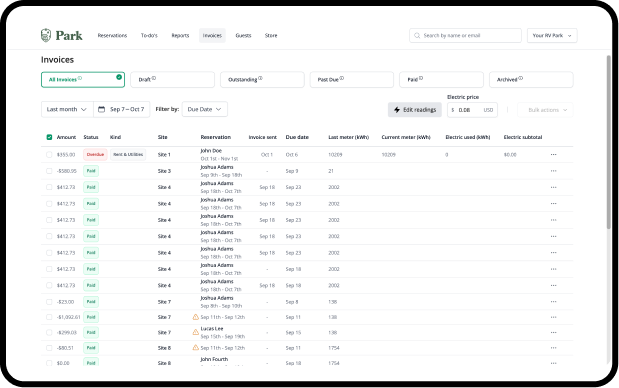Open more options for -$23.00 invoice row
Viewport: 619px width, 388px height.
pyautogui.click(x=553, y=302)
